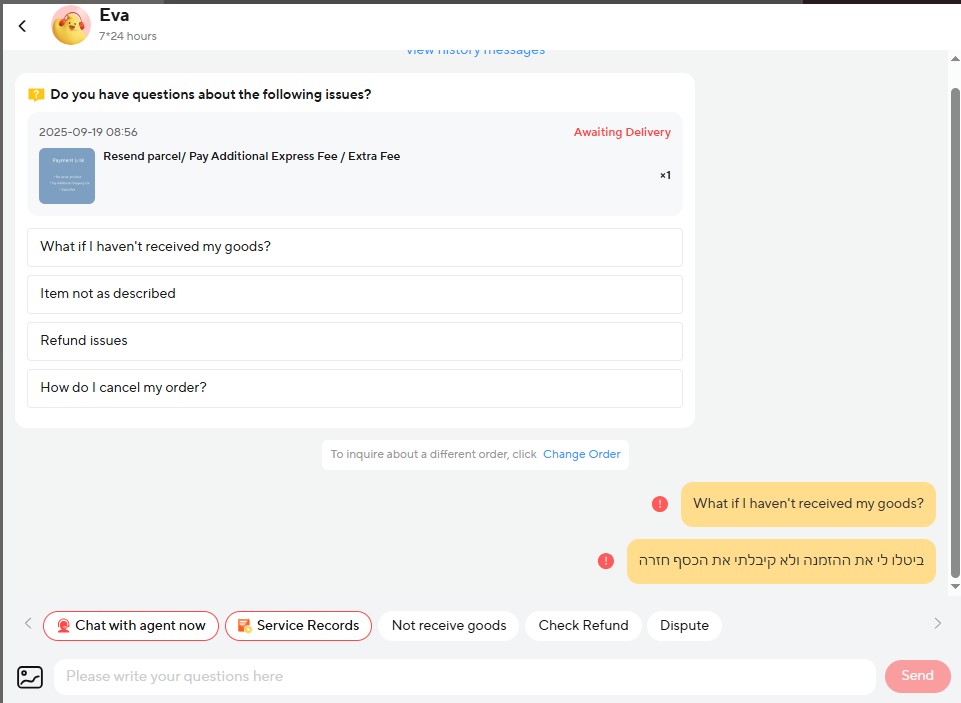Click the image upload icon
This screenshot has width=961, height=703.
30,677
